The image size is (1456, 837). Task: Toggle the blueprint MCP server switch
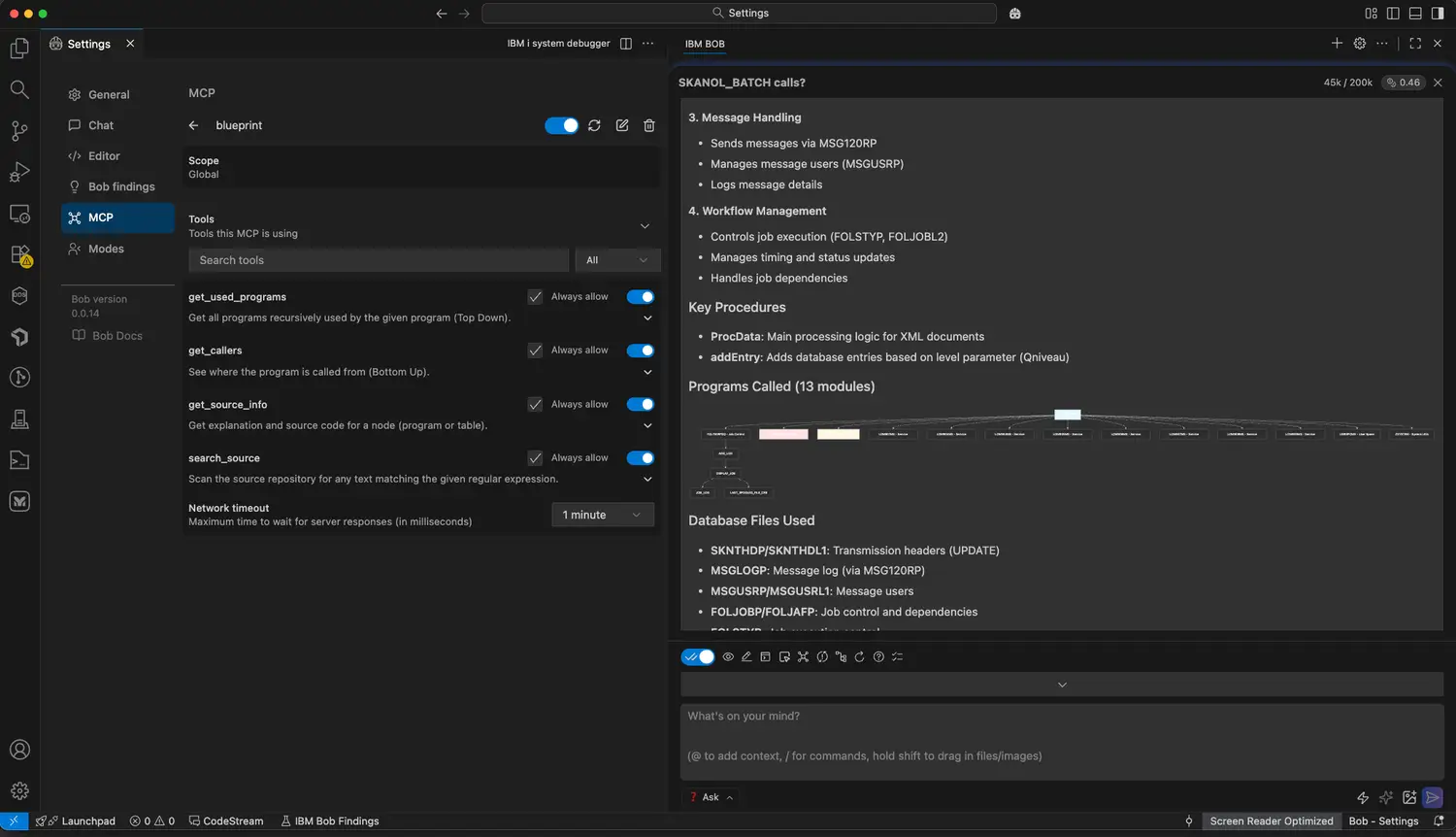coord(561,125)
